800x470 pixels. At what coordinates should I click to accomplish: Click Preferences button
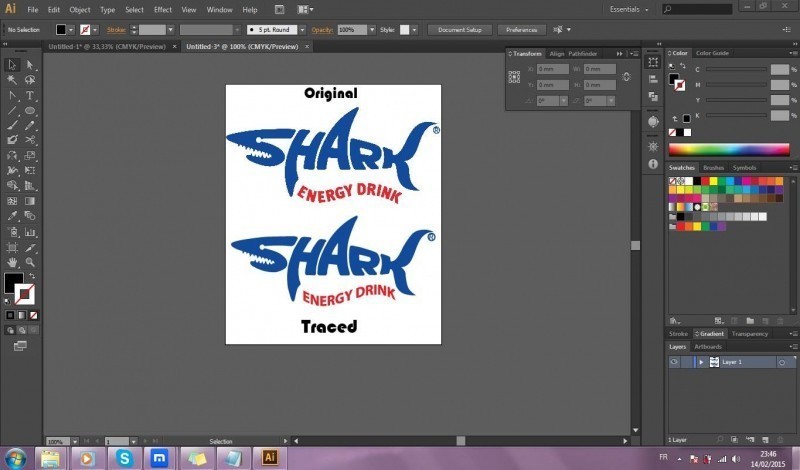pos(521,30)
